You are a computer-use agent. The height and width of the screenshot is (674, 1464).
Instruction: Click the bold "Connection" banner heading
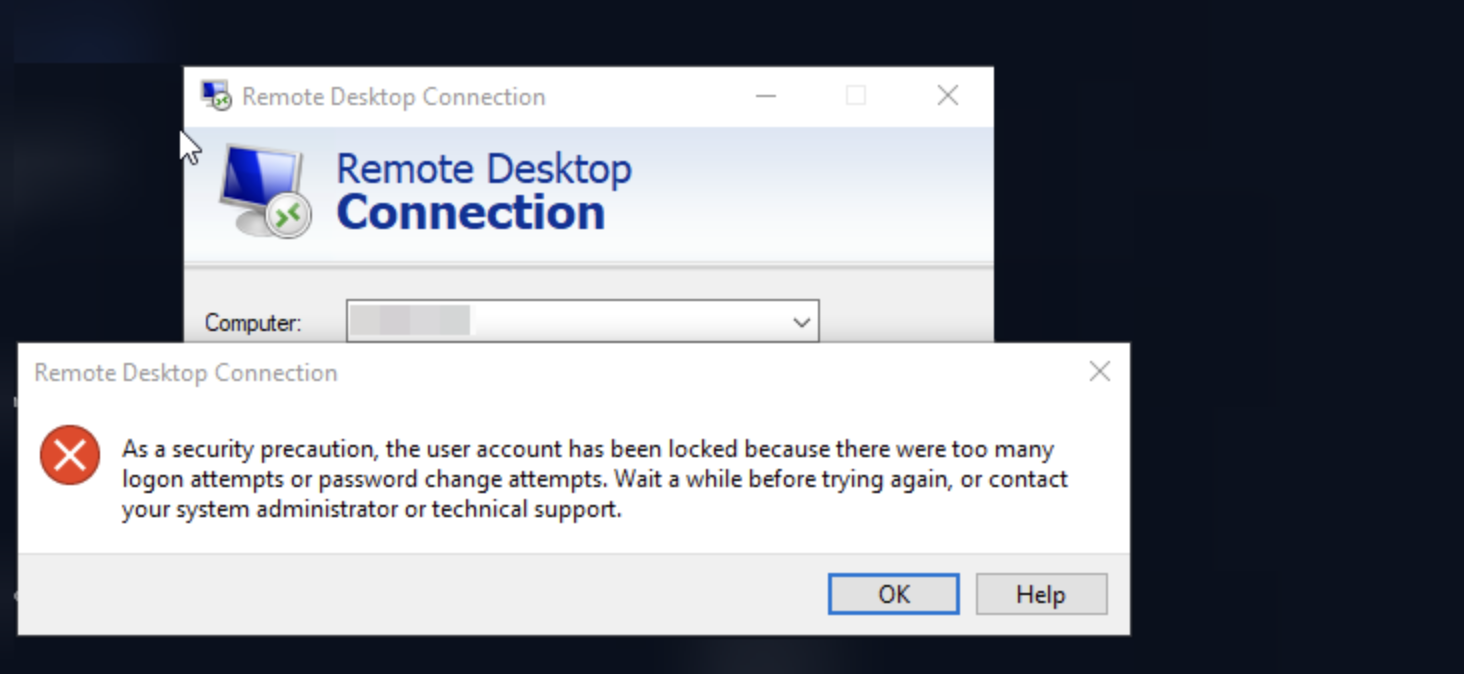point(470,213)
